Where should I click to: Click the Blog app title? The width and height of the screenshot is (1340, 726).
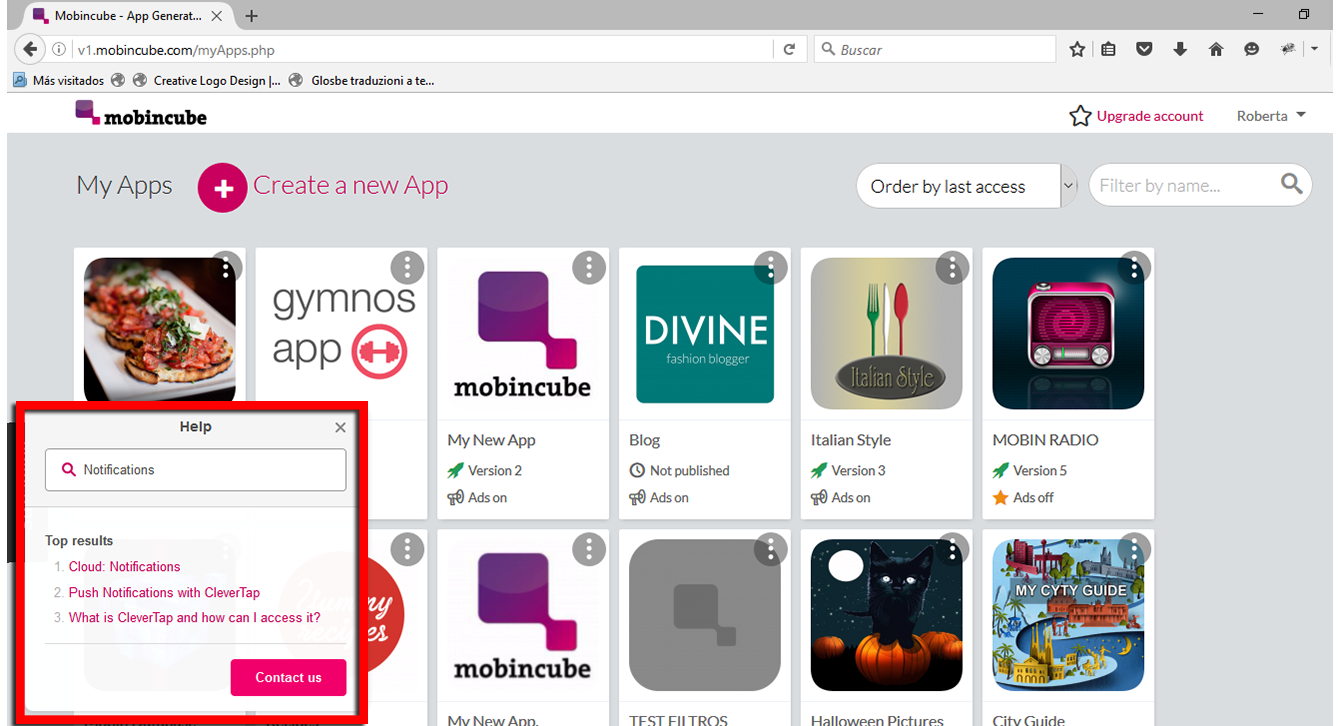tap(644, 440)
